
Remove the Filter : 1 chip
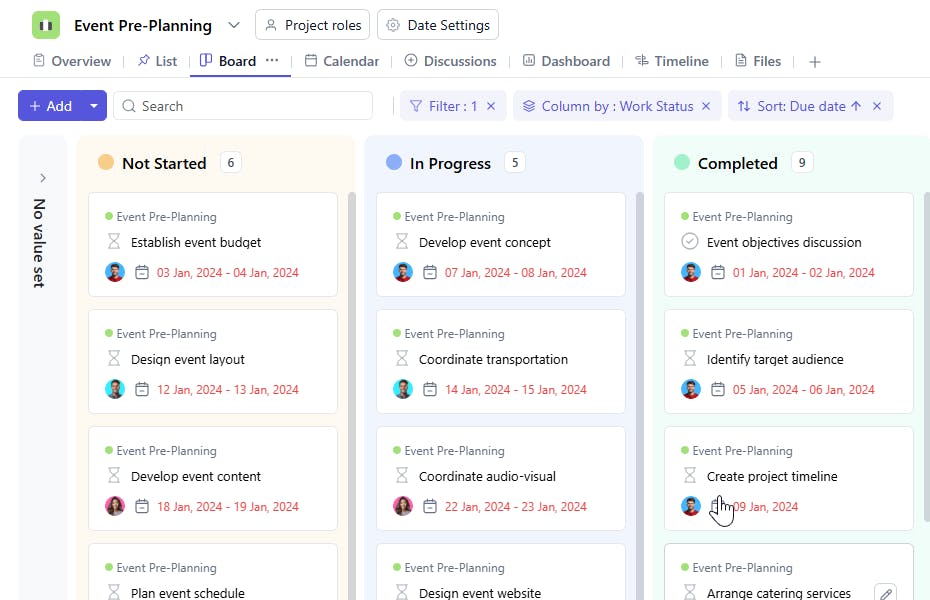pos(491,106)
